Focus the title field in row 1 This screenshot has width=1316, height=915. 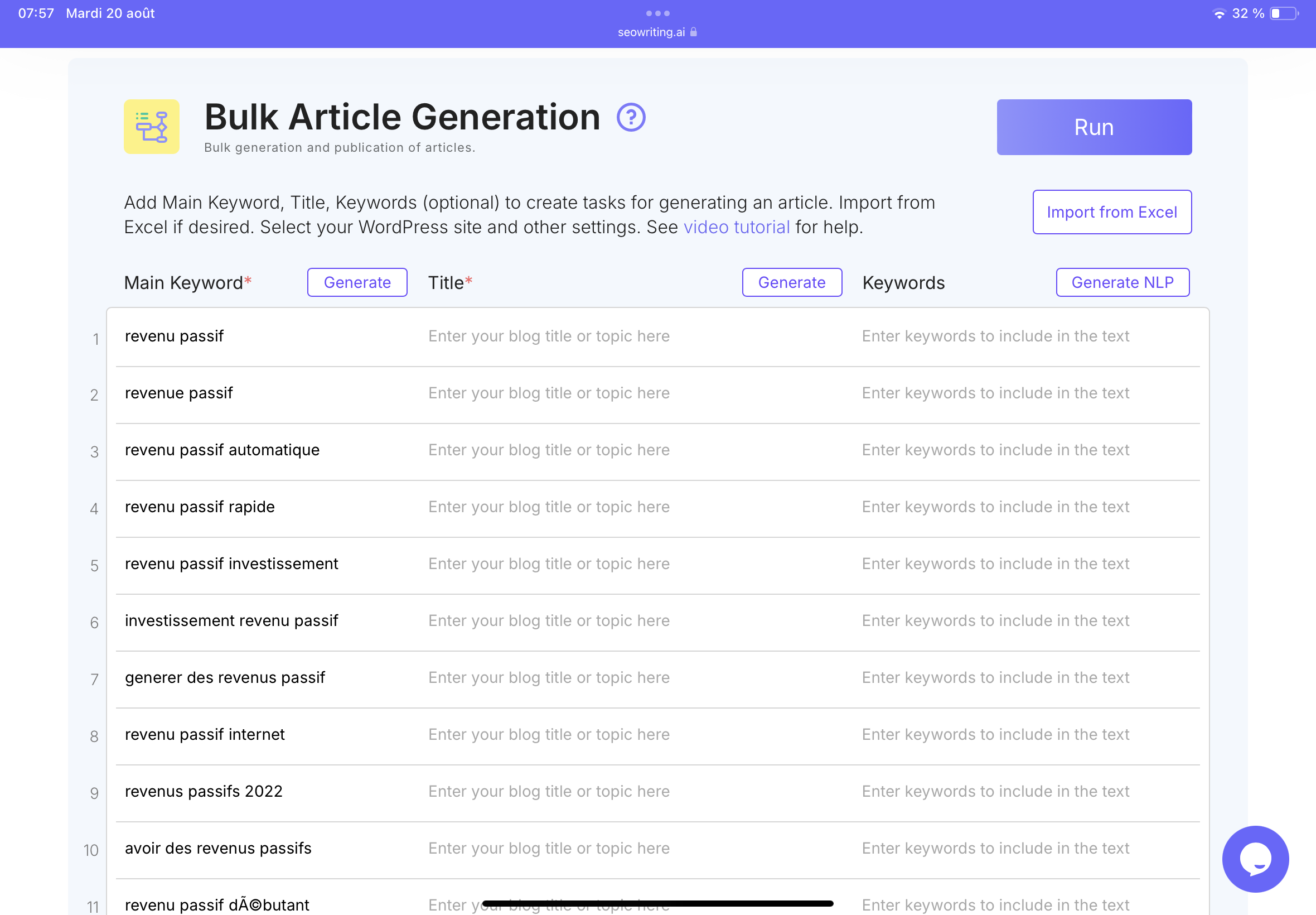point(636,336)
